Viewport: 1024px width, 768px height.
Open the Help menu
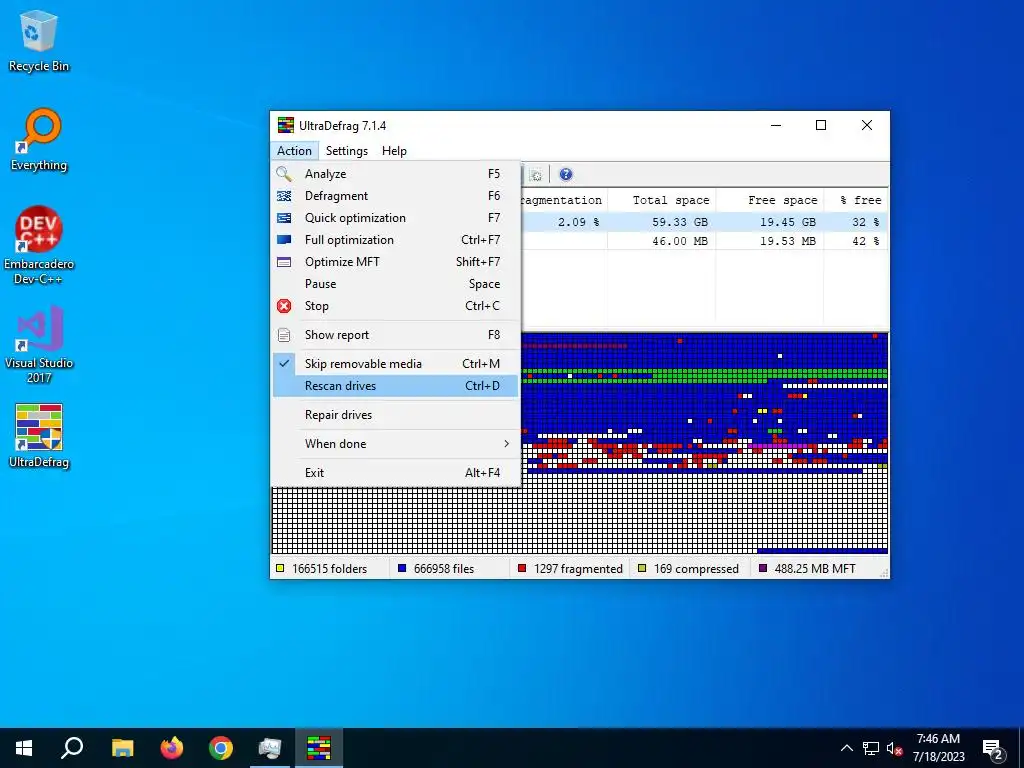tap(394, 151)
